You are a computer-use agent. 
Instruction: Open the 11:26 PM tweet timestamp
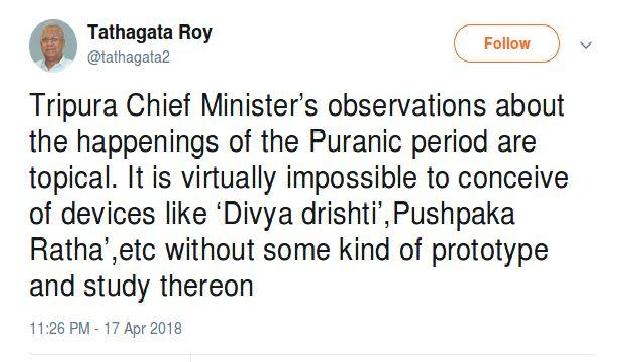(x=59, y=328)
